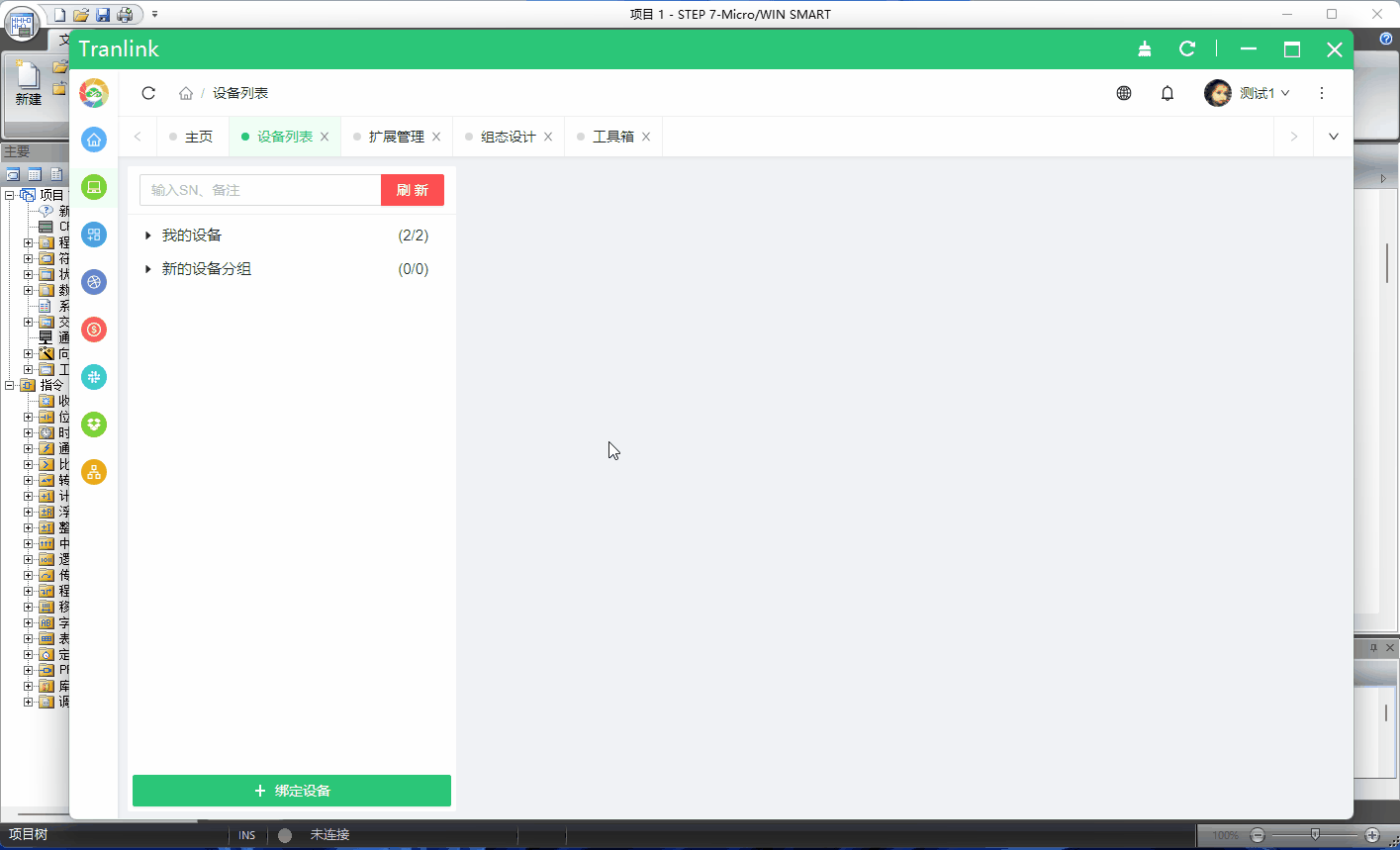The width and height of the screenshot is (1400, 850).
Task: Open the 测试1 user dropdown
Action: coord(1265,93)
